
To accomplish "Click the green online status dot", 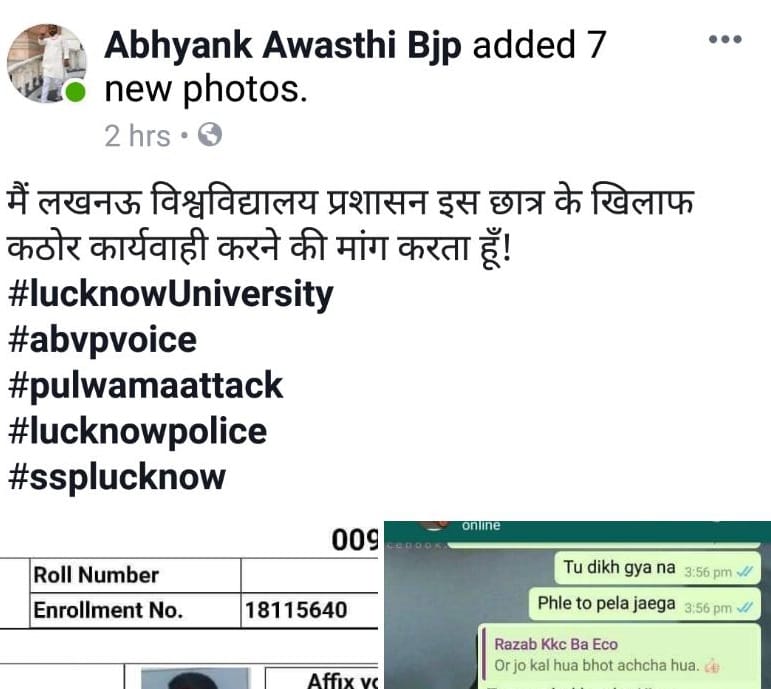I will pos(75,92).
